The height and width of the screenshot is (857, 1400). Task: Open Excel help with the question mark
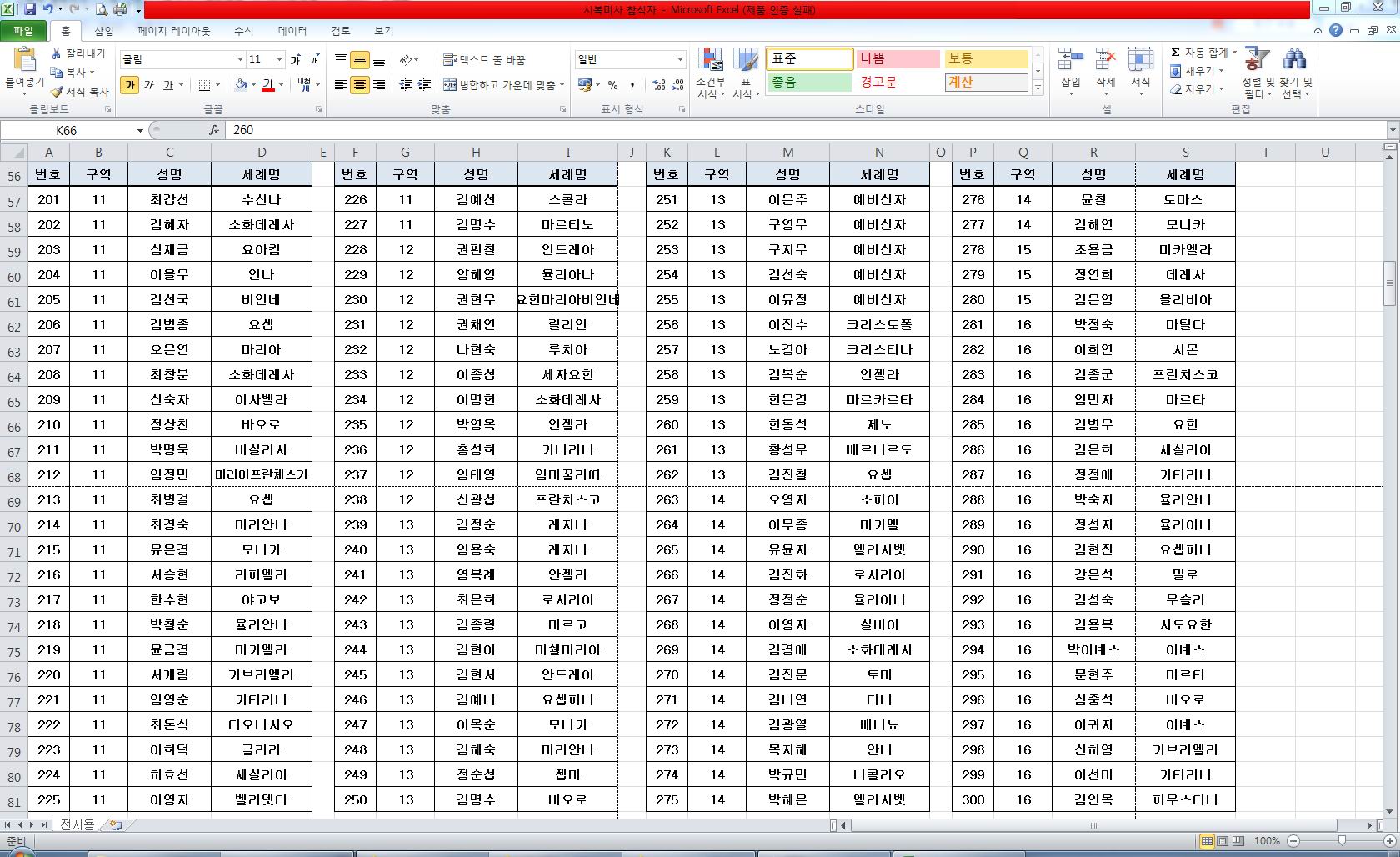click(1336, 30)
